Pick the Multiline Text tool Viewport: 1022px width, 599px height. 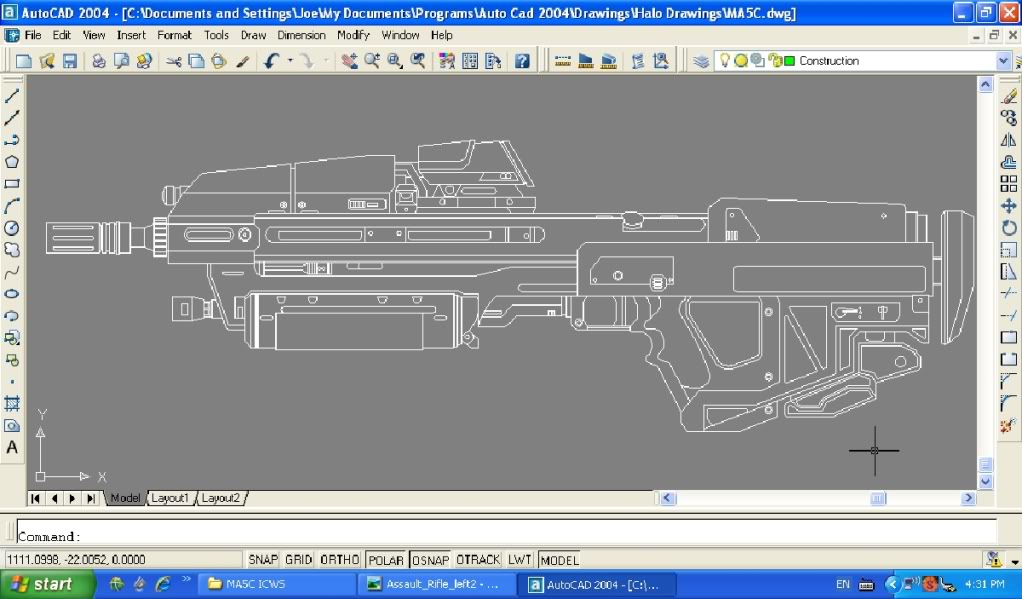pyautogui.click(x=13, y=448)
